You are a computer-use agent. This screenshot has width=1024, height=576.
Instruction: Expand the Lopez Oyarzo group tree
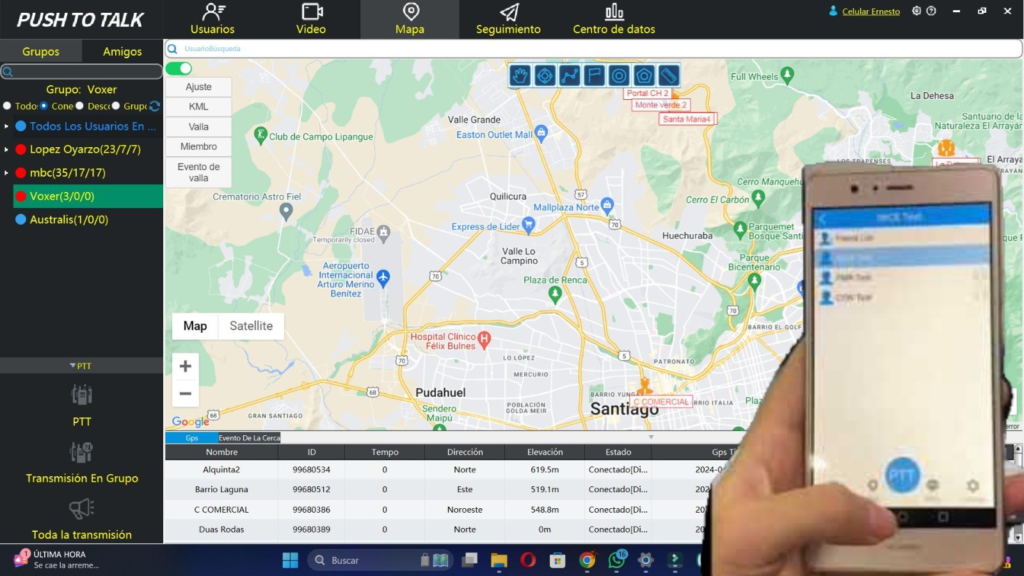point(7,150)
